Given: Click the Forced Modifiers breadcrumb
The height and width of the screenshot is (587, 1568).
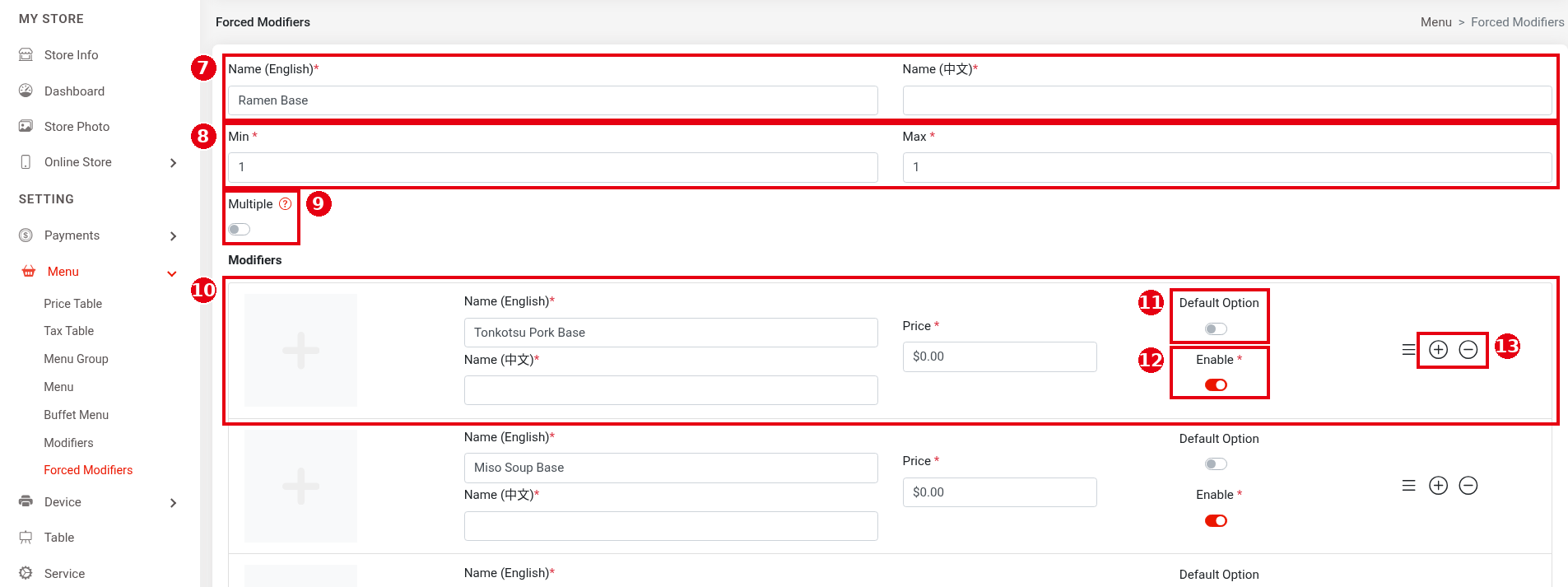Looking at the screenshot, I should coord(1517,22).
